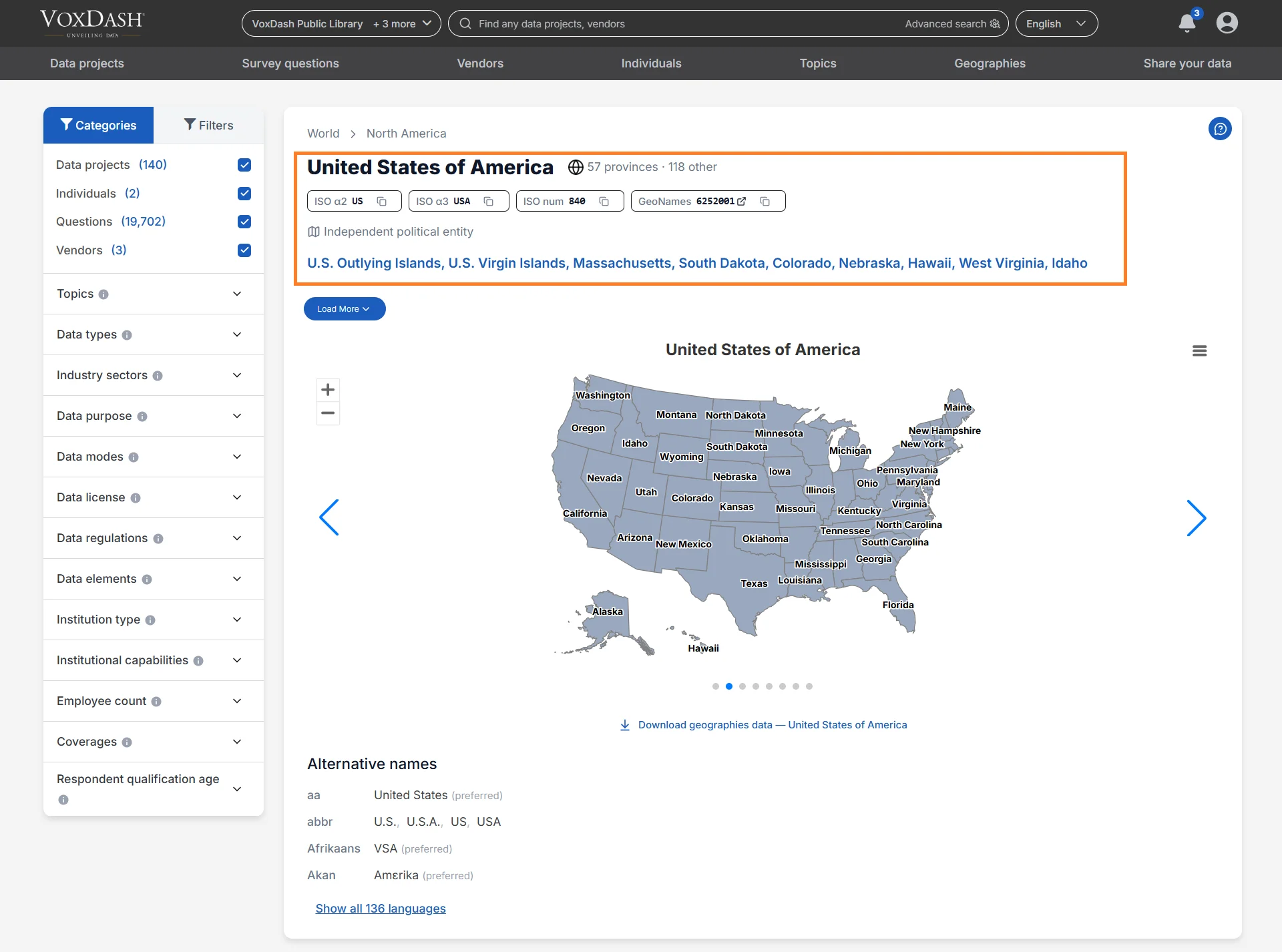This screenshot has width=1282, height=952.
Task: Click Texas on the map
Action: 754,583
